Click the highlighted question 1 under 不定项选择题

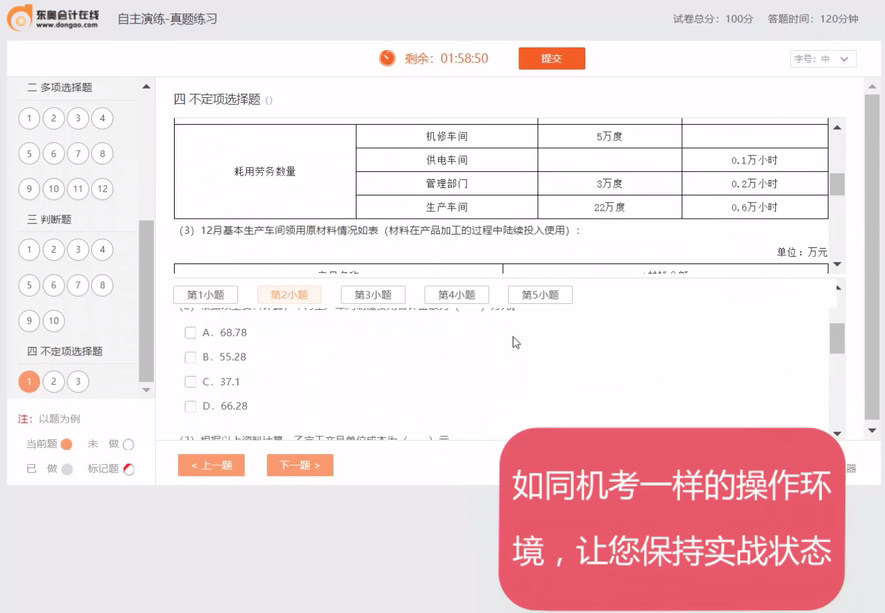pyautogui.click(x=29, y=381)
